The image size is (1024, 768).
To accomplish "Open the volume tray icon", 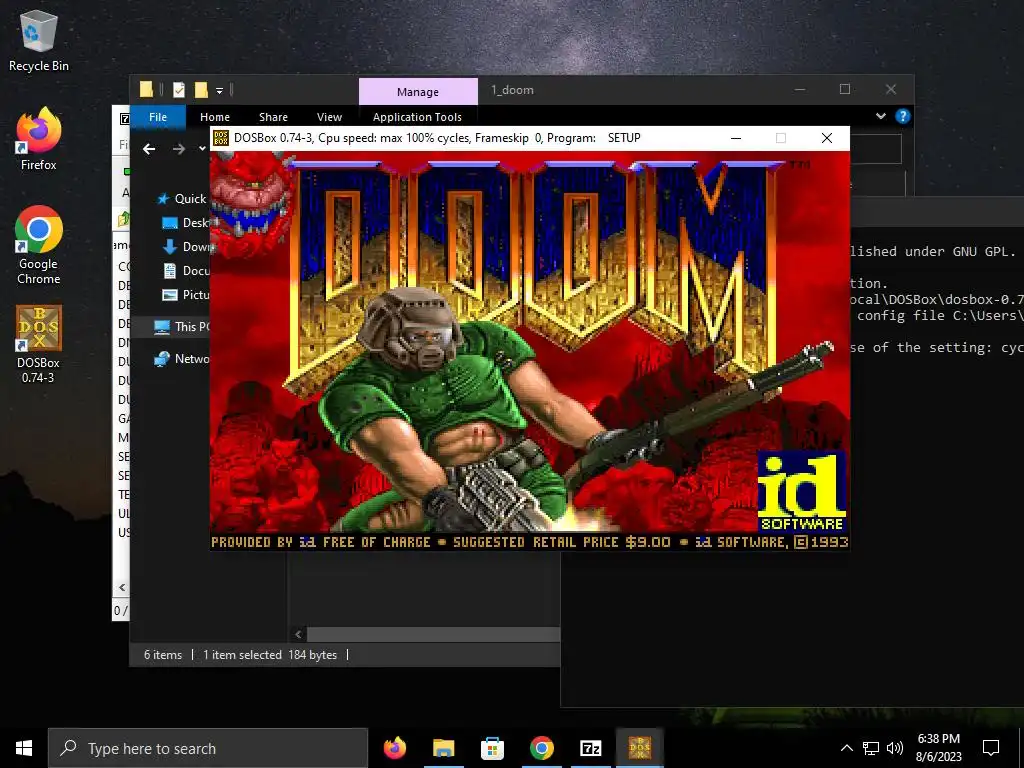I will point(895,748).
